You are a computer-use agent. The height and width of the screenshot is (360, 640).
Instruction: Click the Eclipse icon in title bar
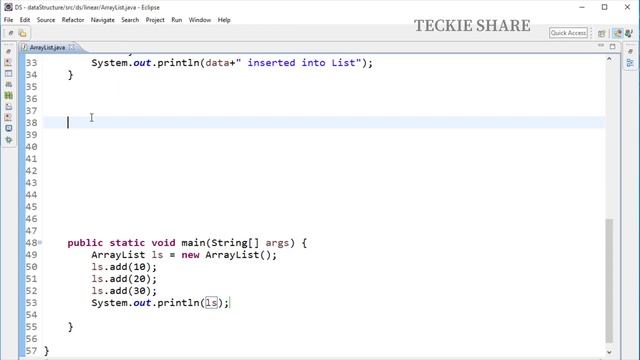pyautogui.click(x=8, y=7)
